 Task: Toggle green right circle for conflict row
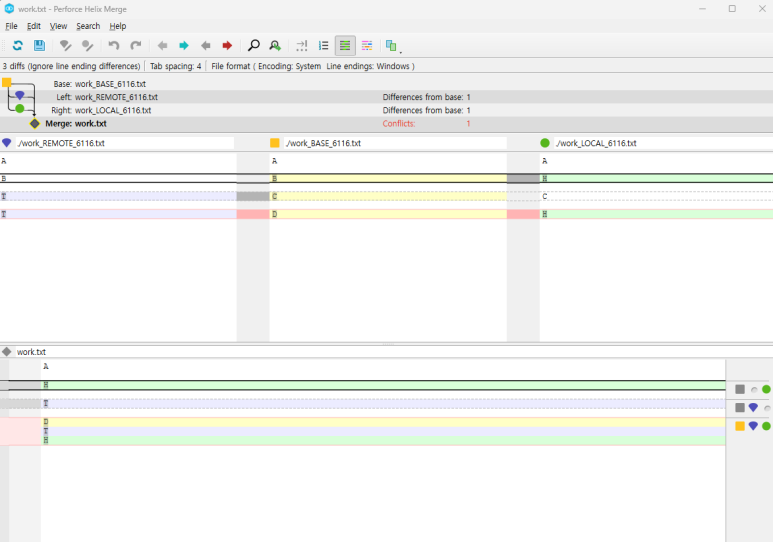[767, 426]
